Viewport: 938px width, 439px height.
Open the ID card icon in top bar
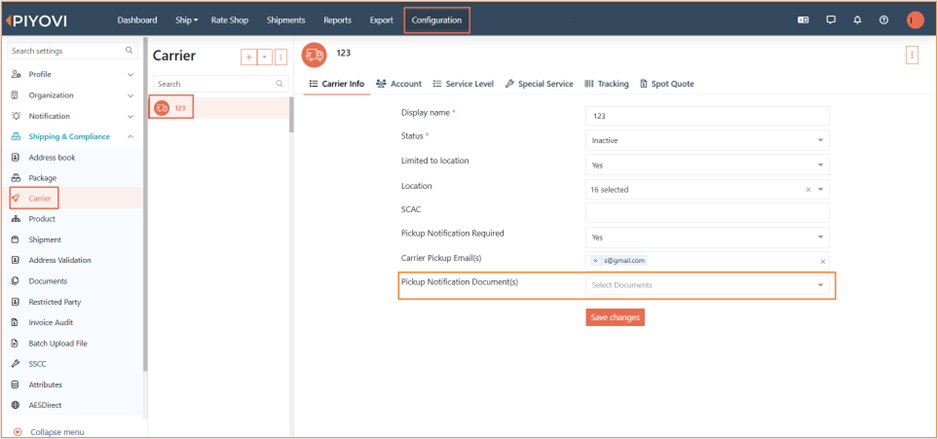(803, 20)
